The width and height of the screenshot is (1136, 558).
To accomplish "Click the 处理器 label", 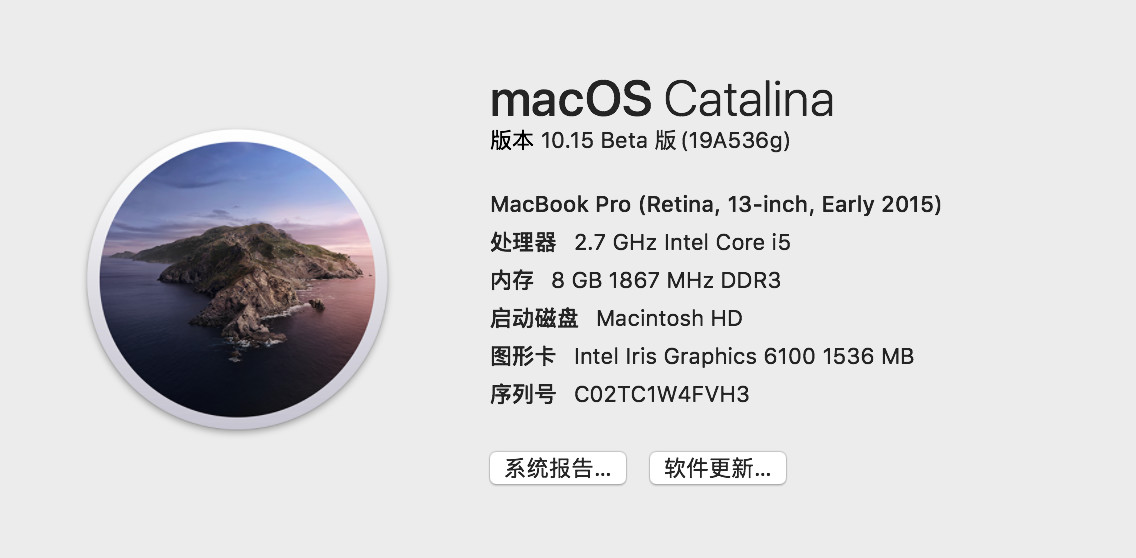I will (x=523, y=242).
